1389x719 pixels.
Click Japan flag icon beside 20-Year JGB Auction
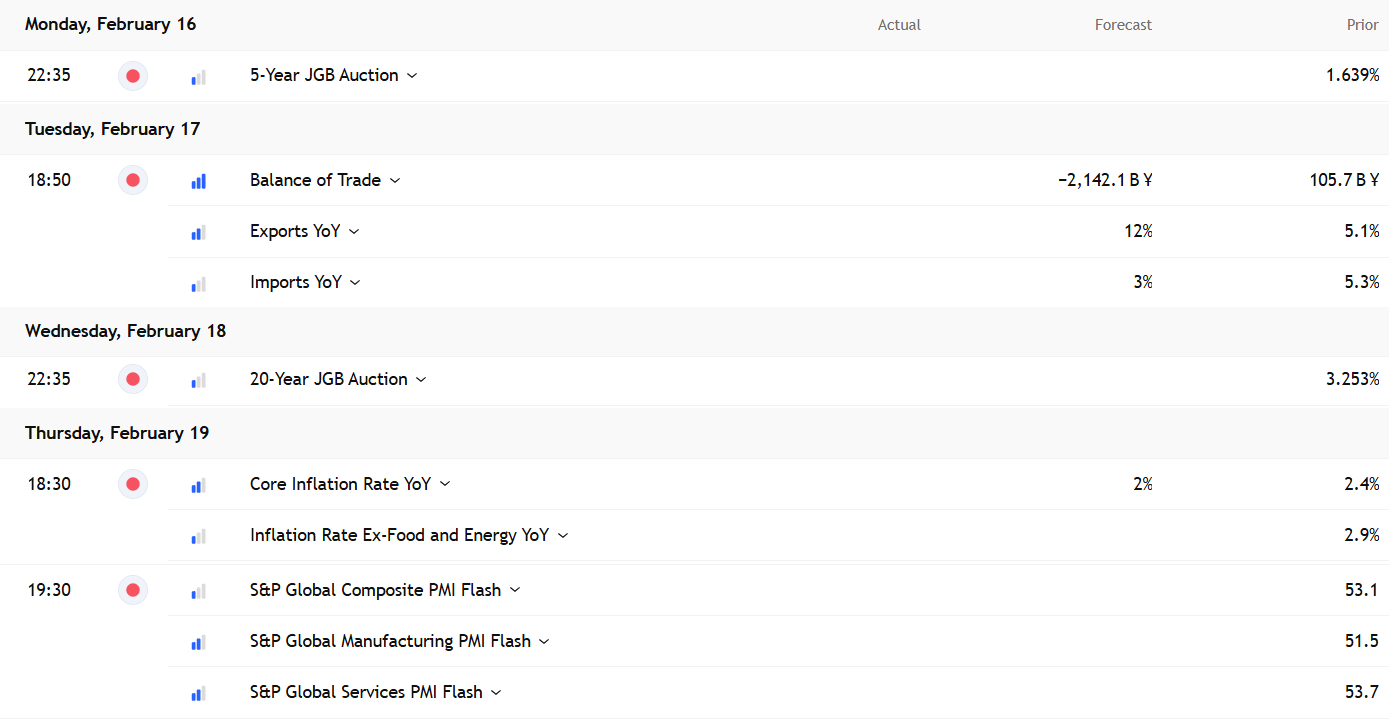(x=133, y=380)
